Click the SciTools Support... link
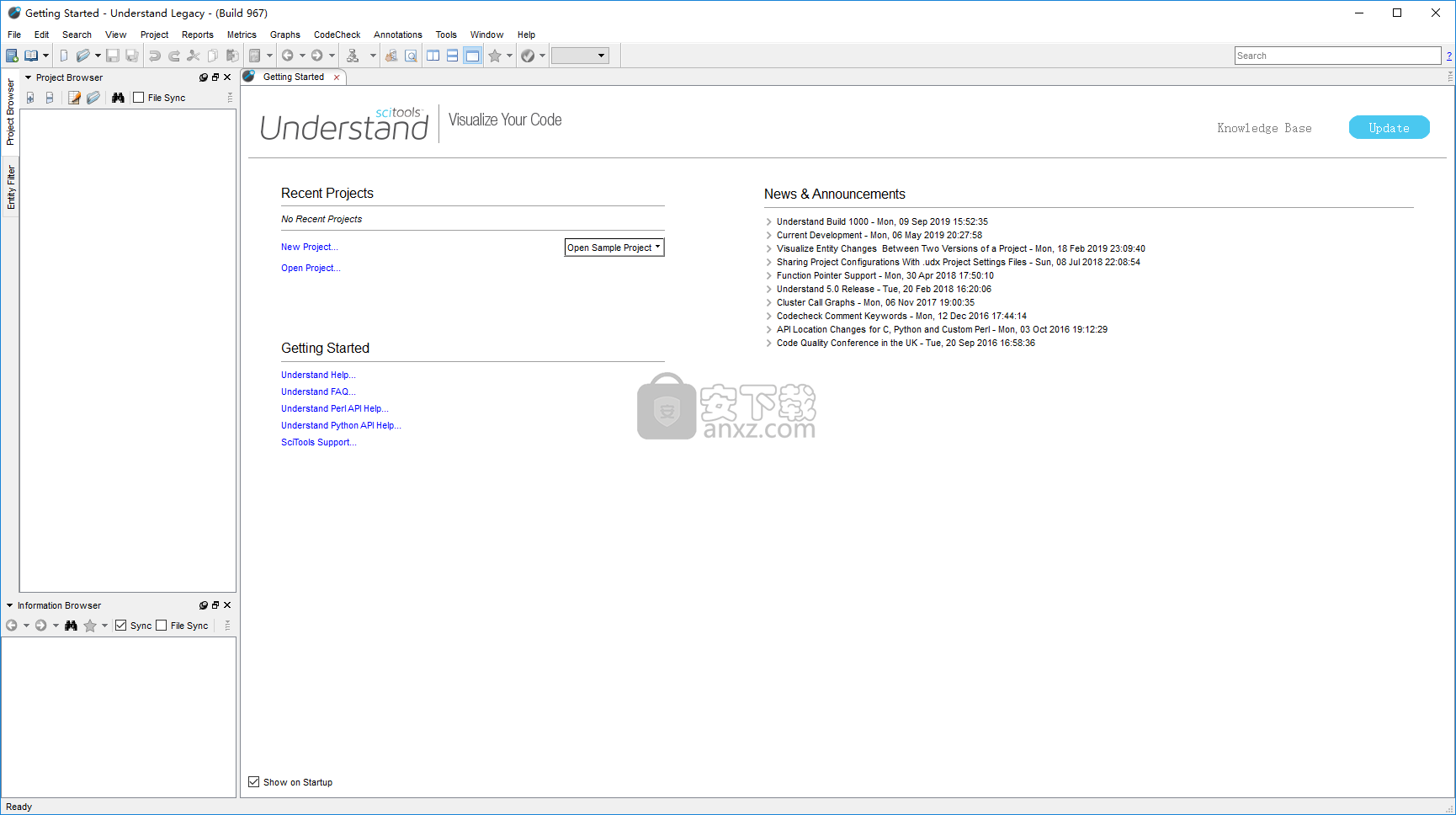 (x=319, y=442)
